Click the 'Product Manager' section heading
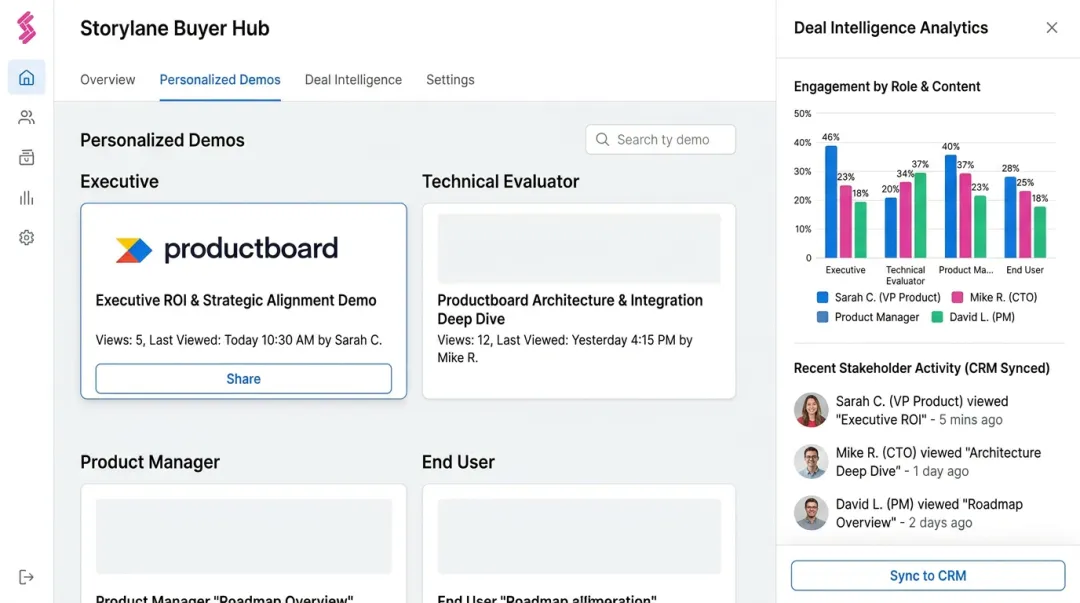Image resolution: width=1080 pixels, height=603 pixels. coord(149,462)
